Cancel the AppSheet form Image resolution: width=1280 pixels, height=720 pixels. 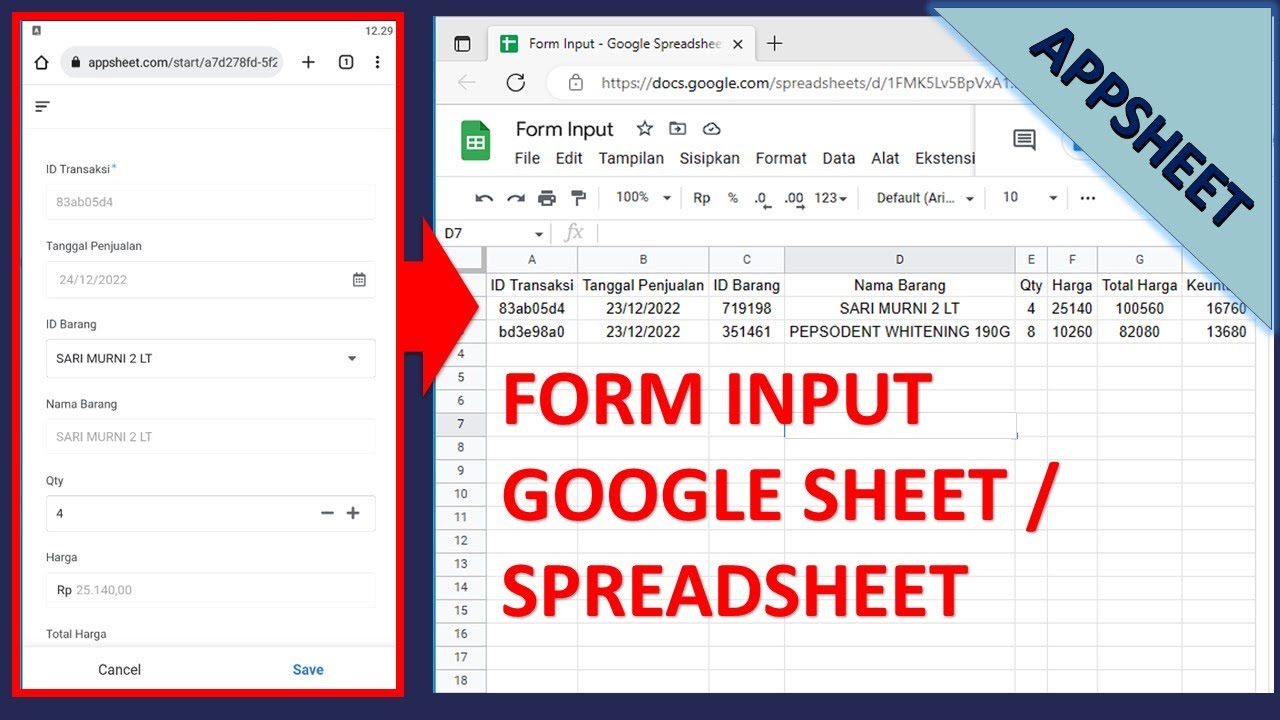pos(119,670)
